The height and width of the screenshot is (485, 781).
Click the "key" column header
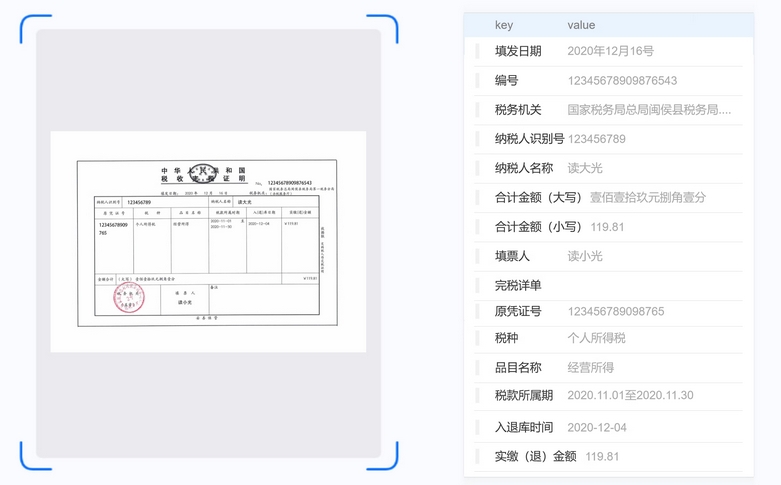coord(504,25)
